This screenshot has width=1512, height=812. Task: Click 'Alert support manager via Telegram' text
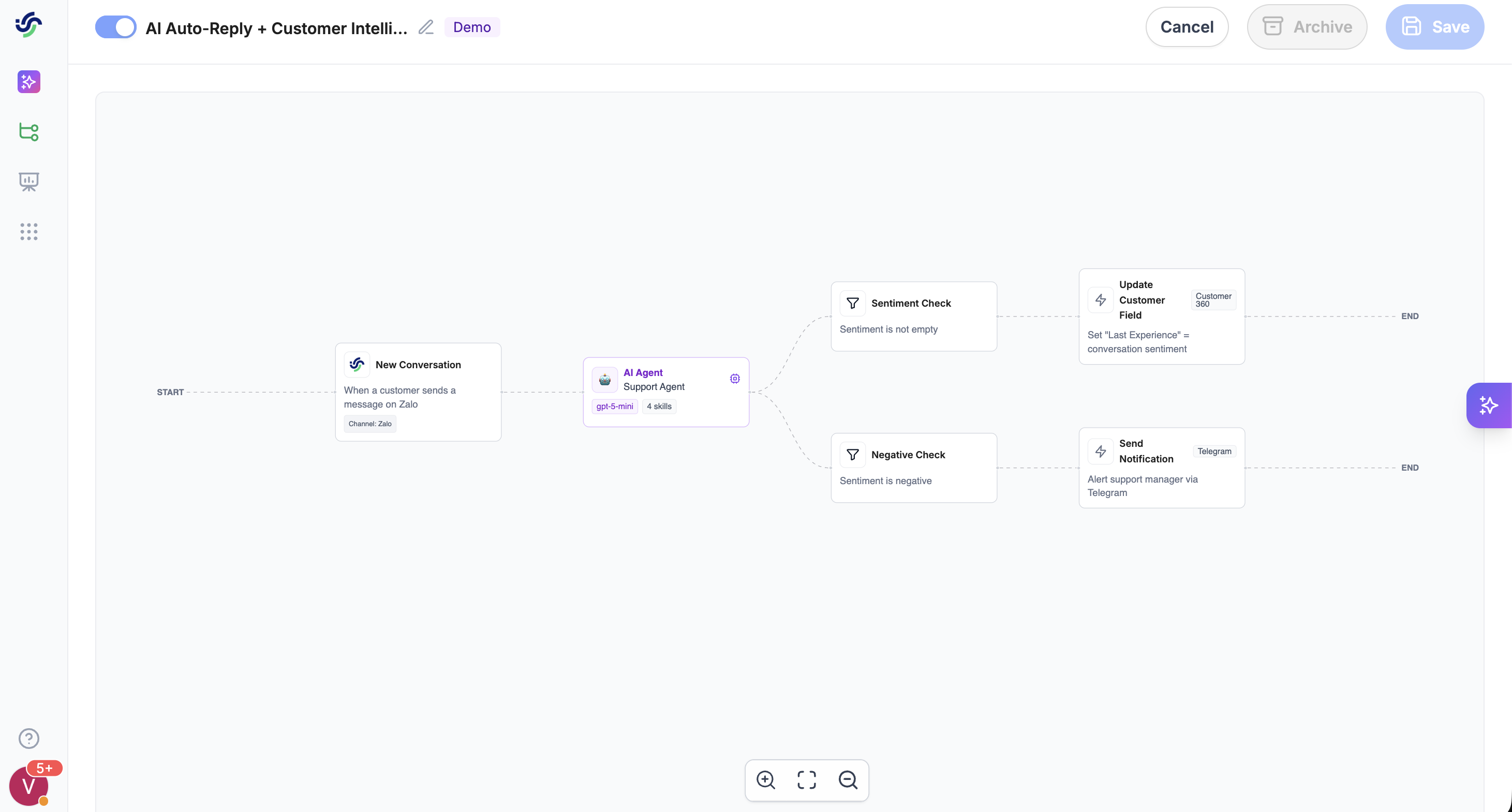coord(1142,486)
